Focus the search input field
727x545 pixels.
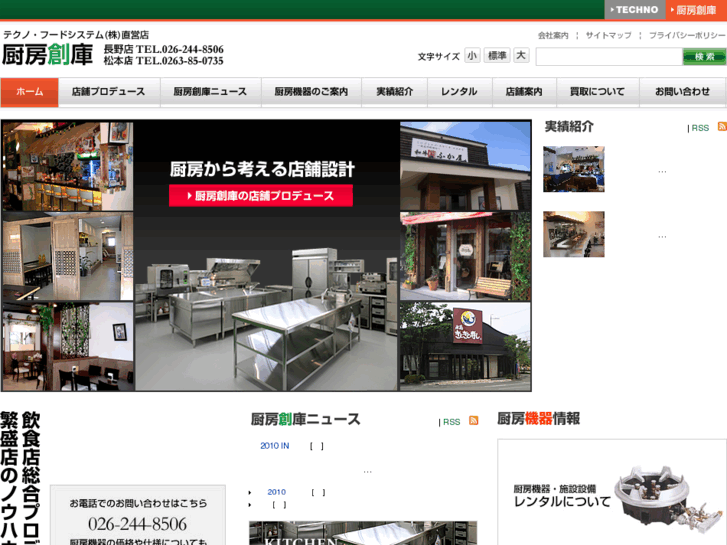[x=609, y=57]
